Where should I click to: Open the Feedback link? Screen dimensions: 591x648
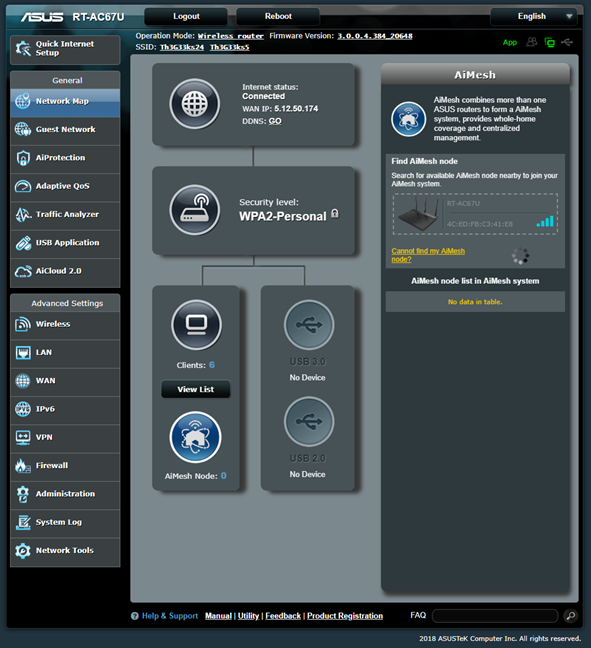point(283,616)
